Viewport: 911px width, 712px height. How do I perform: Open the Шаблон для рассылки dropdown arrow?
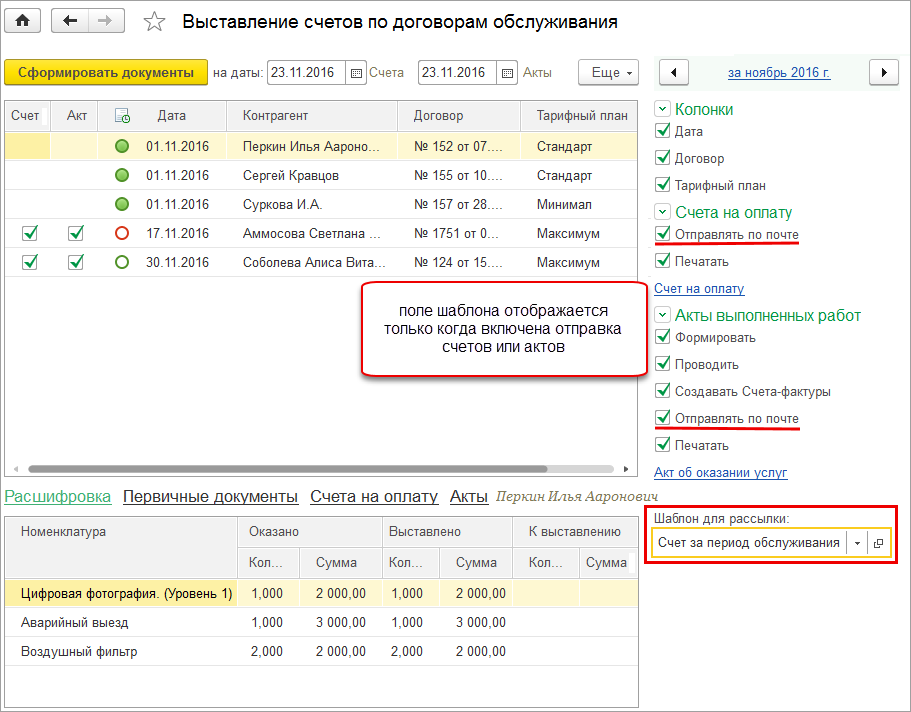pos(858,543)
